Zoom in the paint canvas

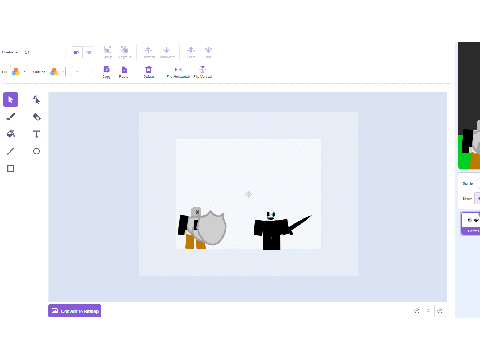440,311
